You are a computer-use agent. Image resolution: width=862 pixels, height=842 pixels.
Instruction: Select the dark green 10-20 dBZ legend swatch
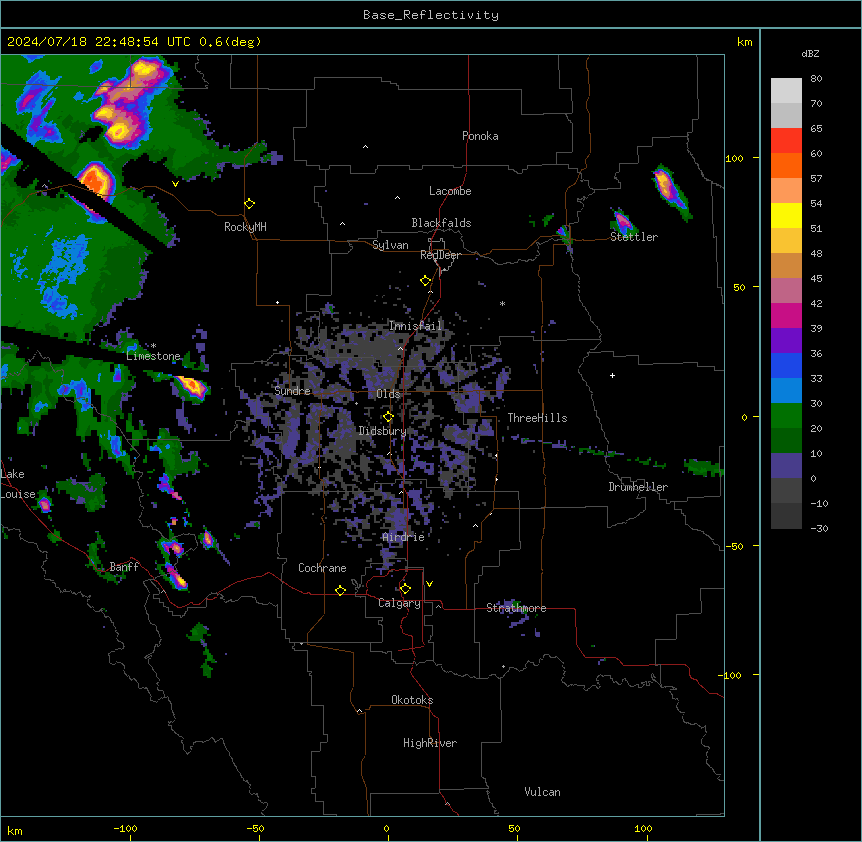(x=786, y=441)
